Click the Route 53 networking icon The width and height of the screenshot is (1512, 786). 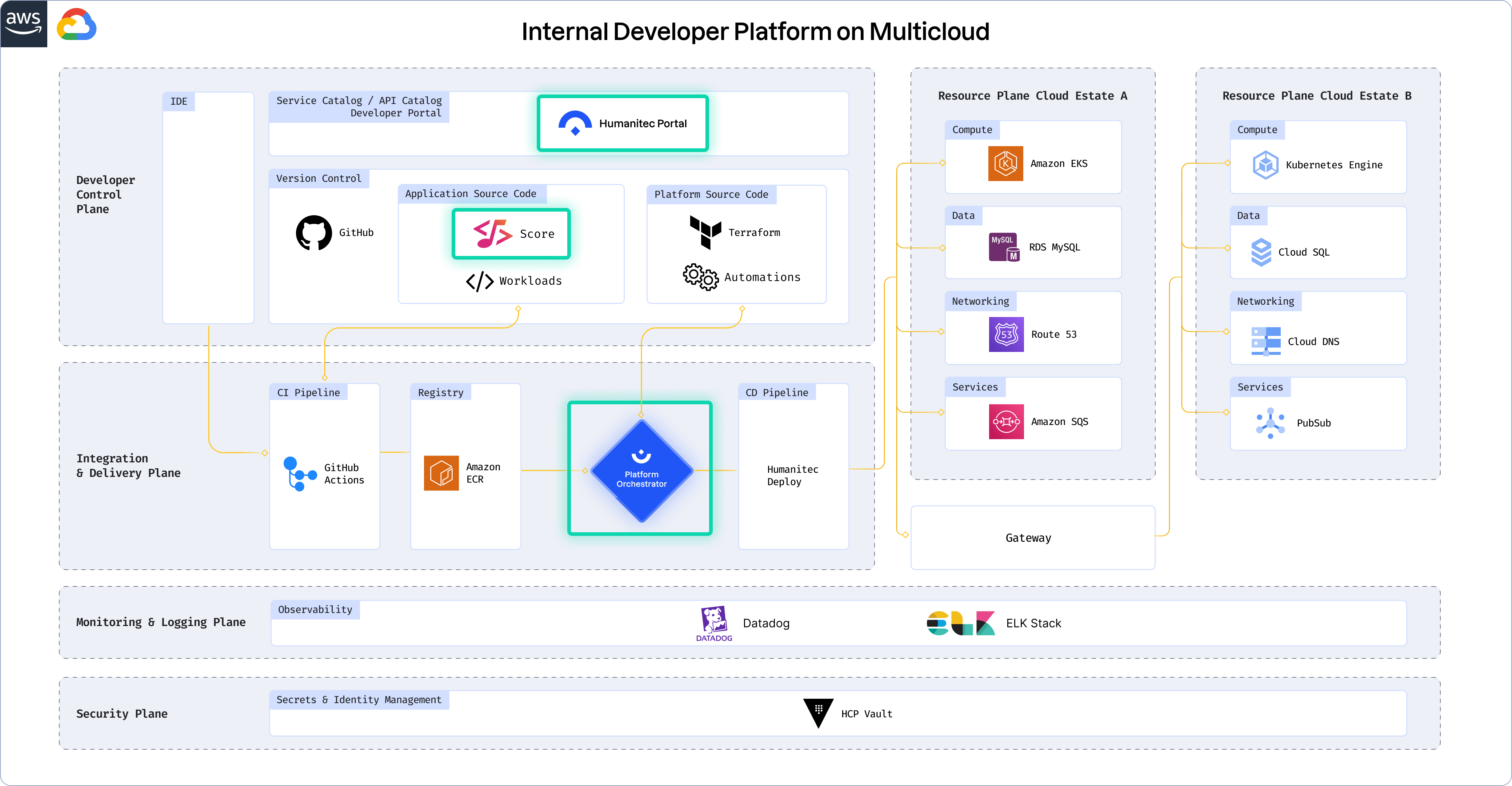point(1006,334)
